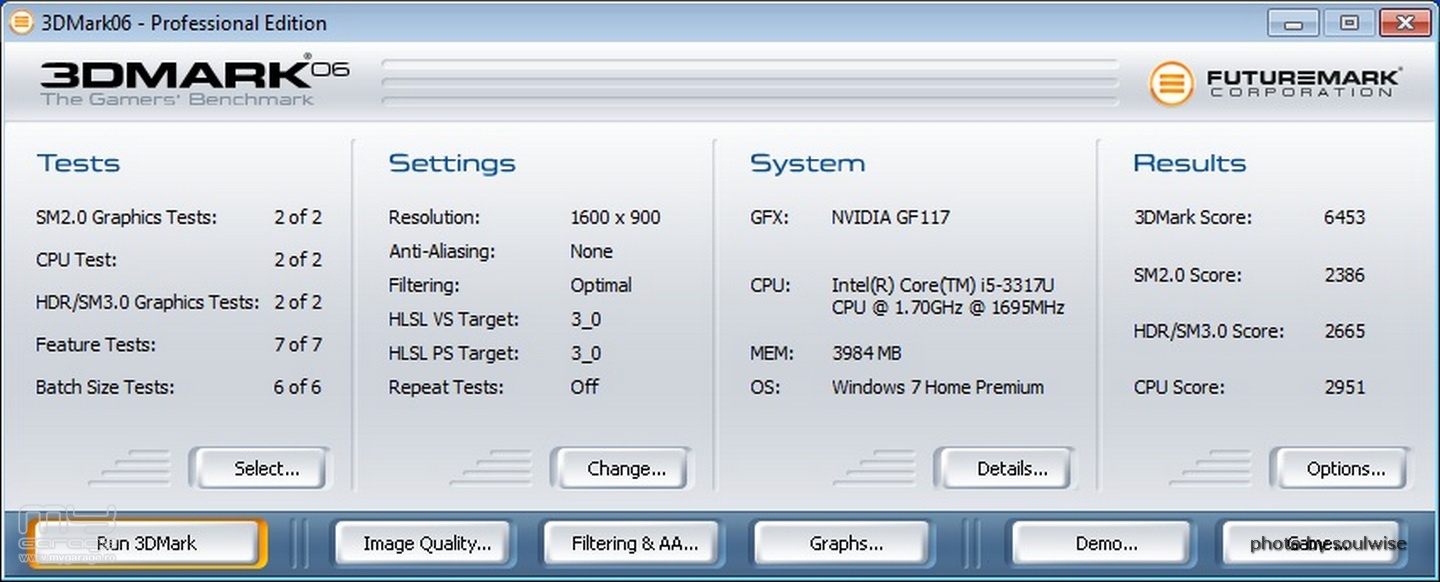Click the SM2.0 Score value 2386
1440x582 pixels.
[x=1343, y=275]
